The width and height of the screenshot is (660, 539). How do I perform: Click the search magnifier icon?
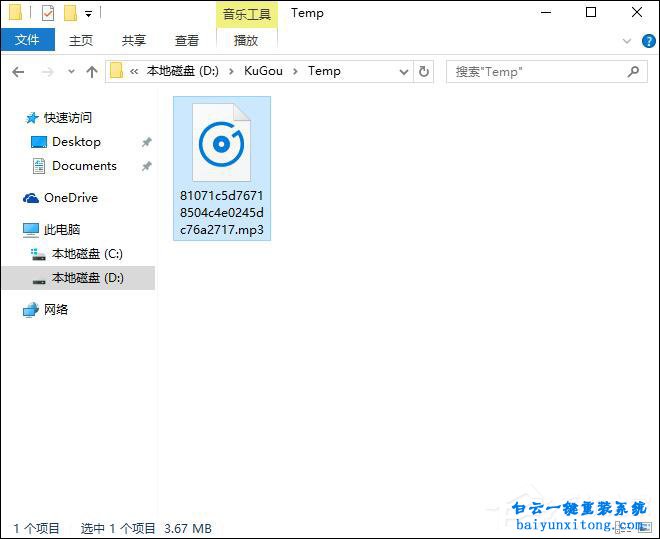(x=633, y=72)
